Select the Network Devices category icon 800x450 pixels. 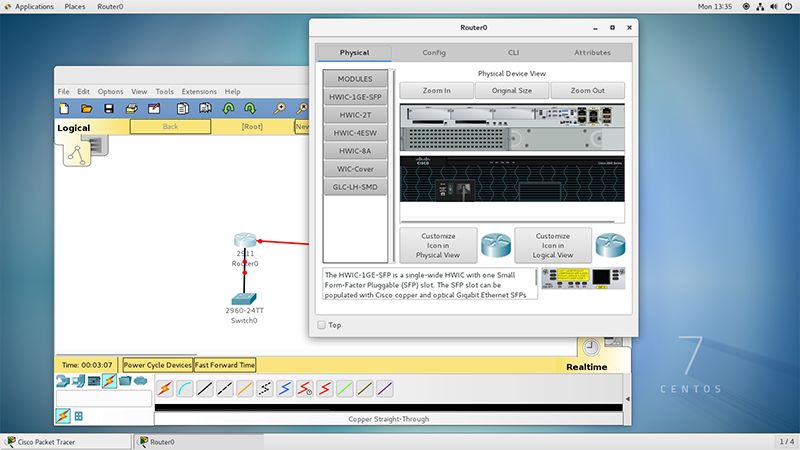[63, 381]
